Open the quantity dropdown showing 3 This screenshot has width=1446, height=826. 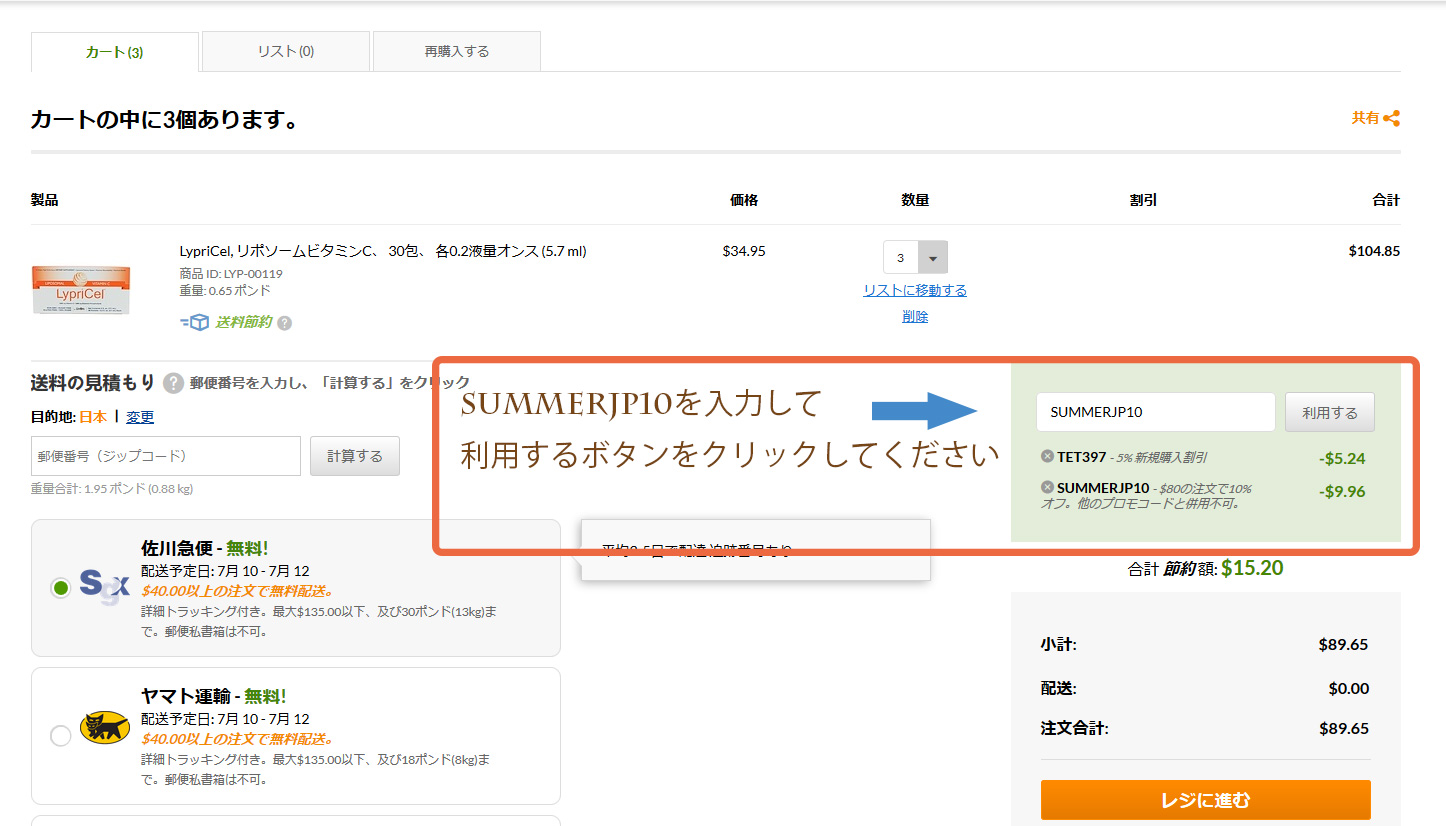tap(915, 257)
